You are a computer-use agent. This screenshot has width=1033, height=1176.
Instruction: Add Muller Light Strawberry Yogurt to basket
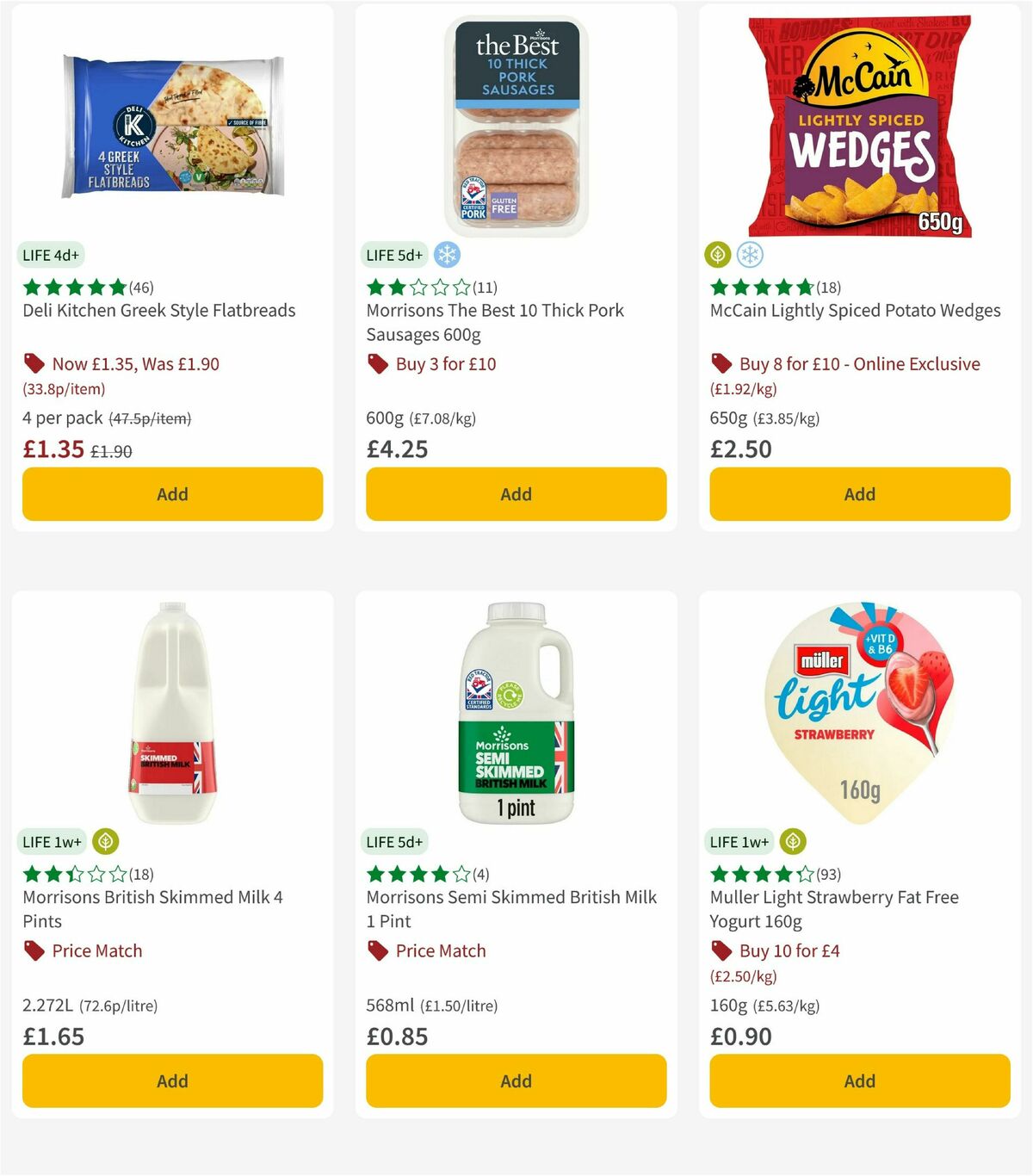(859, 1080)
